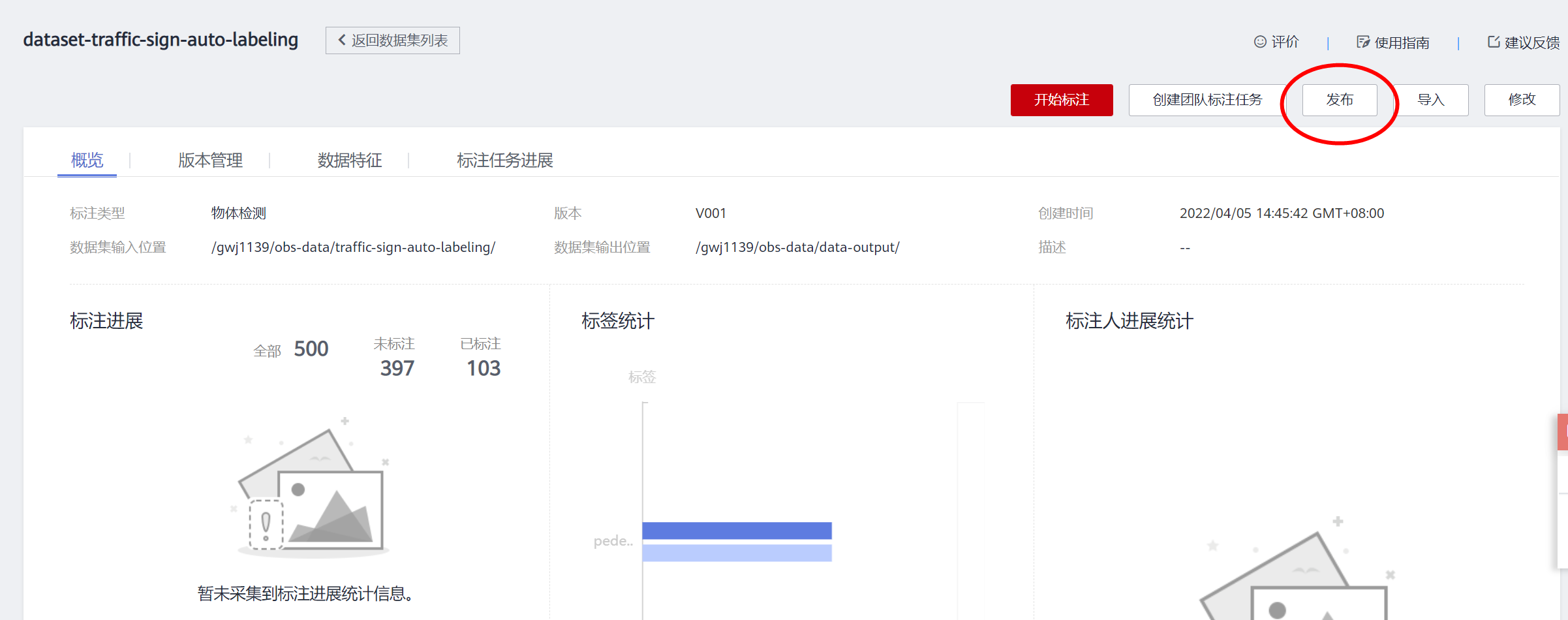Click the unlabeled count 397
The width and height of the screenshot is (1568, 620).
[397, 369]
